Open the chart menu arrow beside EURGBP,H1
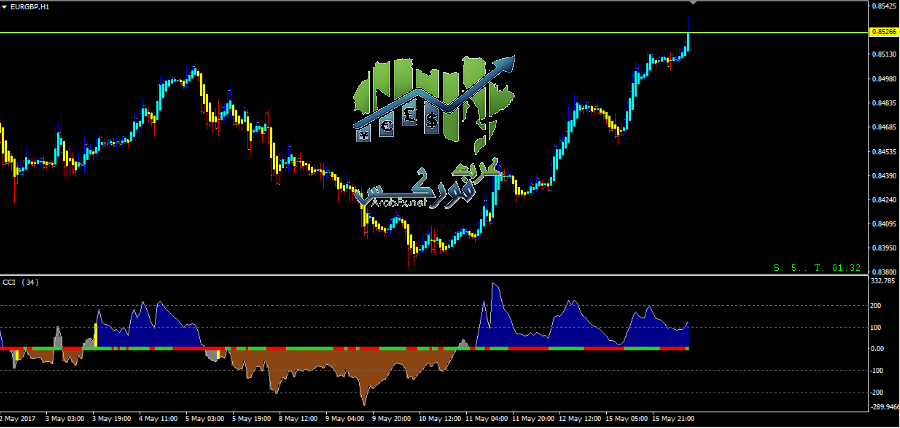The image size is (900, 428). coord(5,6)
